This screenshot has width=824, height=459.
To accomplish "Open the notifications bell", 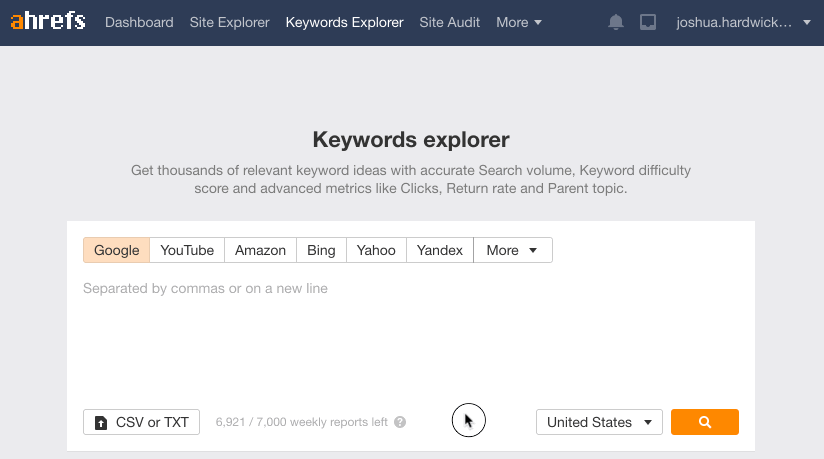I will click(616, 22).
